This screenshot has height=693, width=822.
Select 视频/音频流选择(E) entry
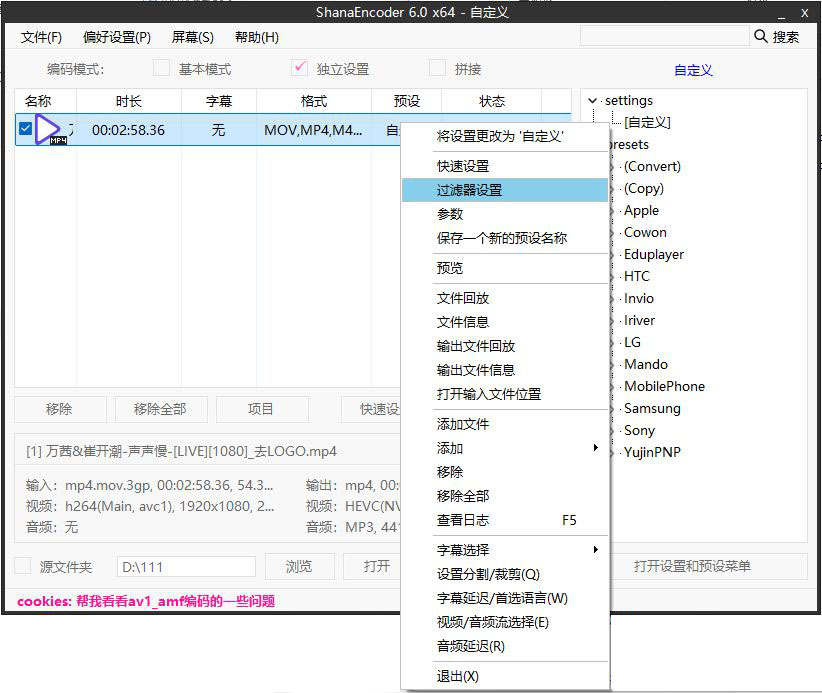[505, 622]
